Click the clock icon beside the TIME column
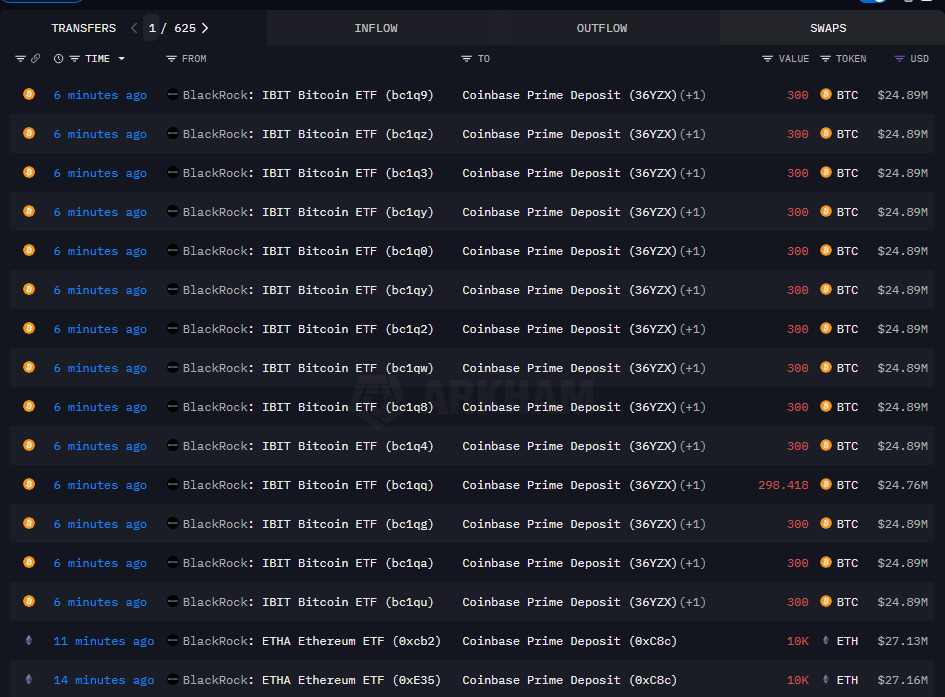This screenshot has width=945, height=697. pos(59,59)
